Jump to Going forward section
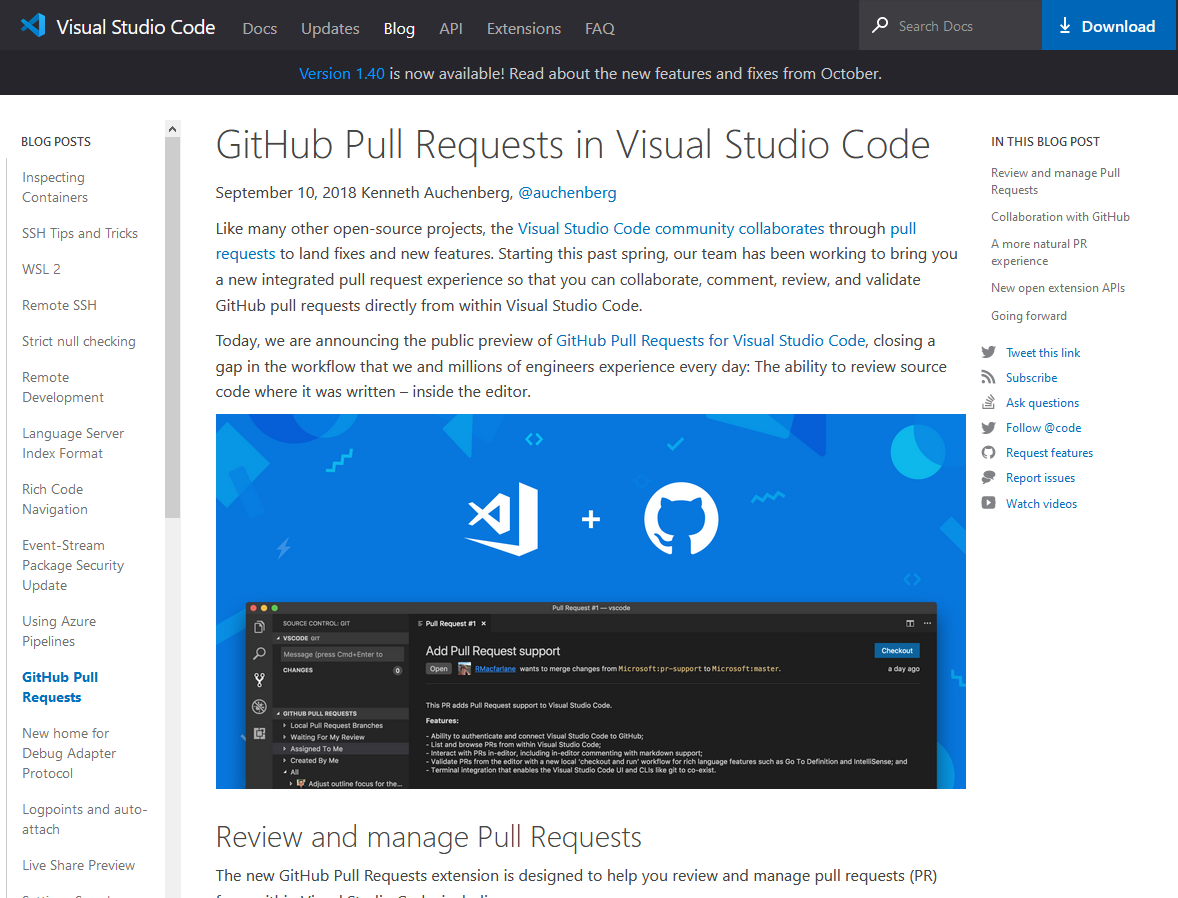1178x898 pixels. 1028,316
